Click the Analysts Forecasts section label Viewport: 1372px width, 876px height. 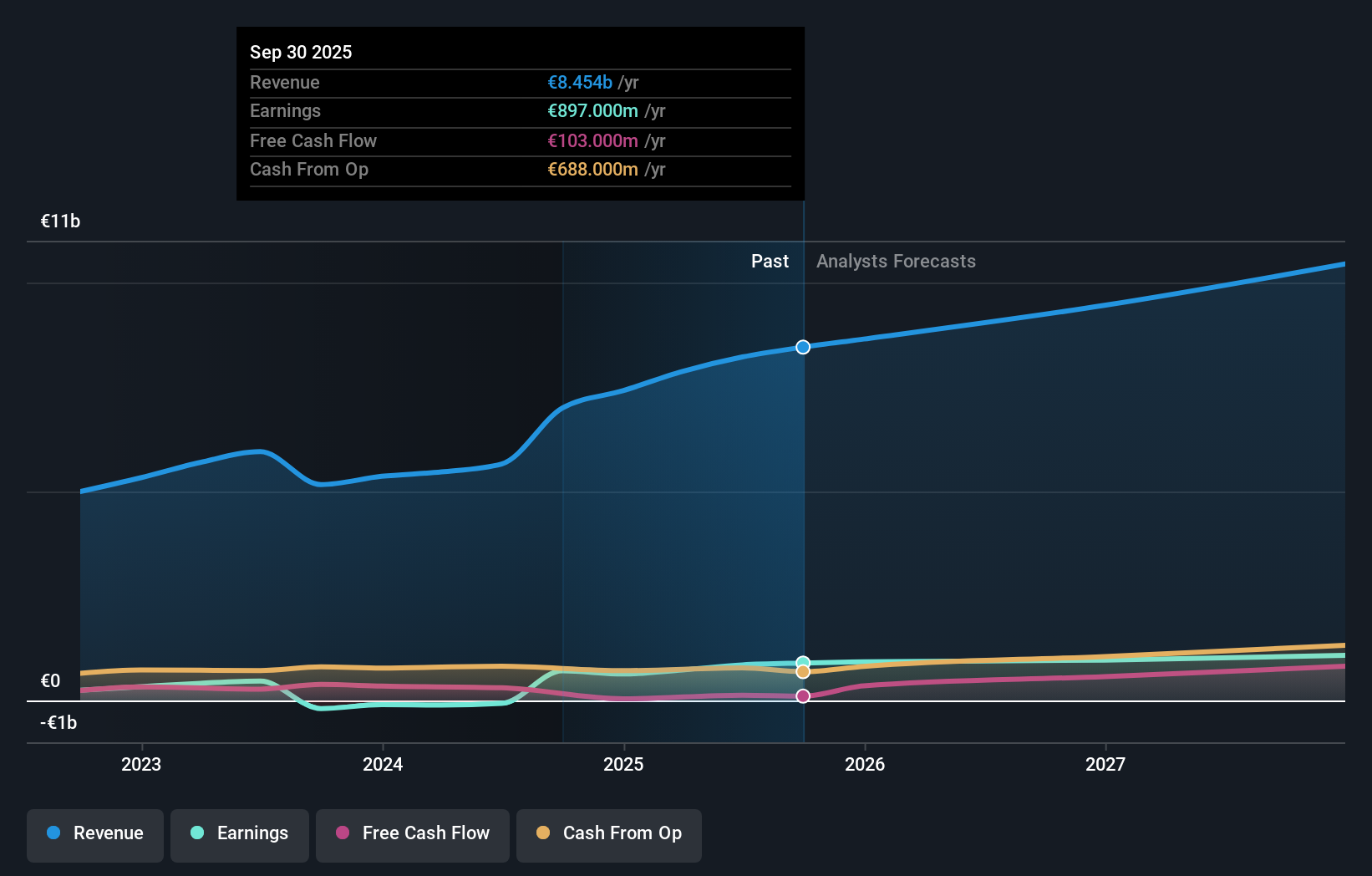[896, 261]
